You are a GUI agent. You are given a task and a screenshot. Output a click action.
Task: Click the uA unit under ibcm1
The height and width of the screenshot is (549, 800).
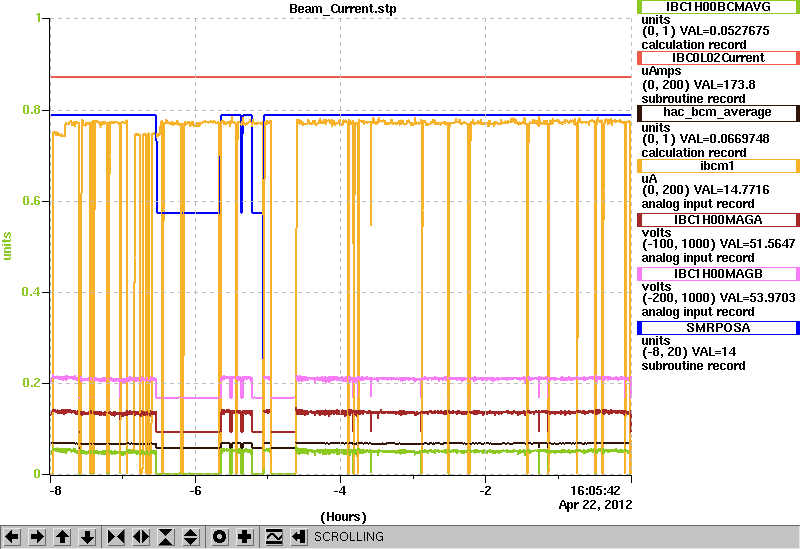[x=649, y=179]
